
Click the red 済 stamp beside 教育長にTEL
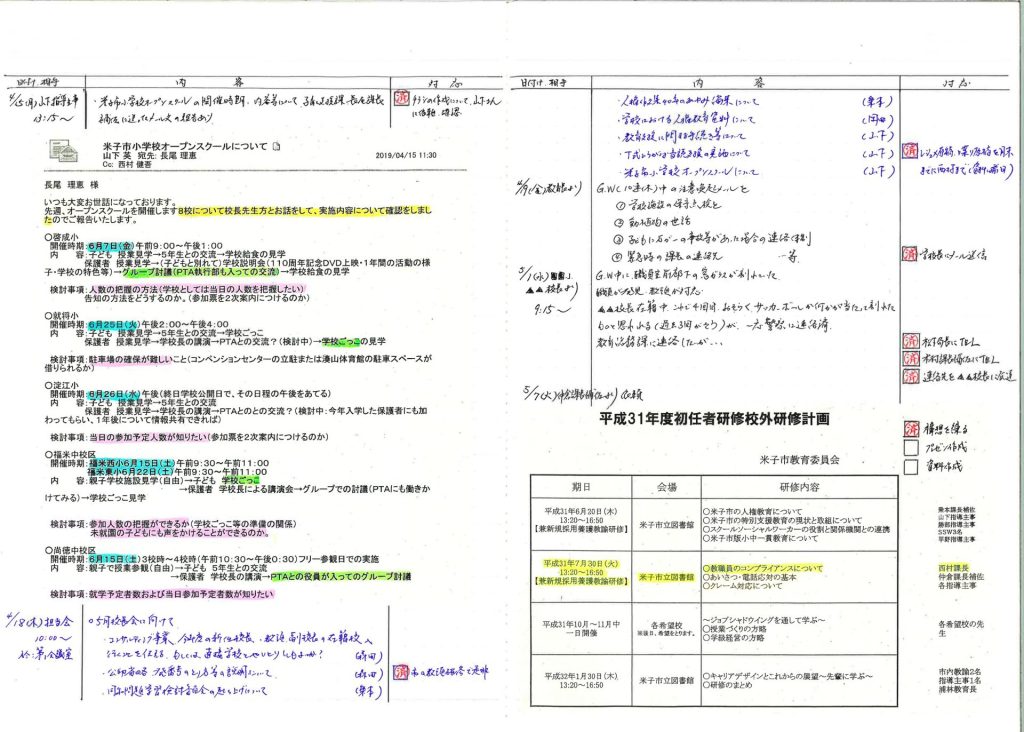tap(910, 341)
